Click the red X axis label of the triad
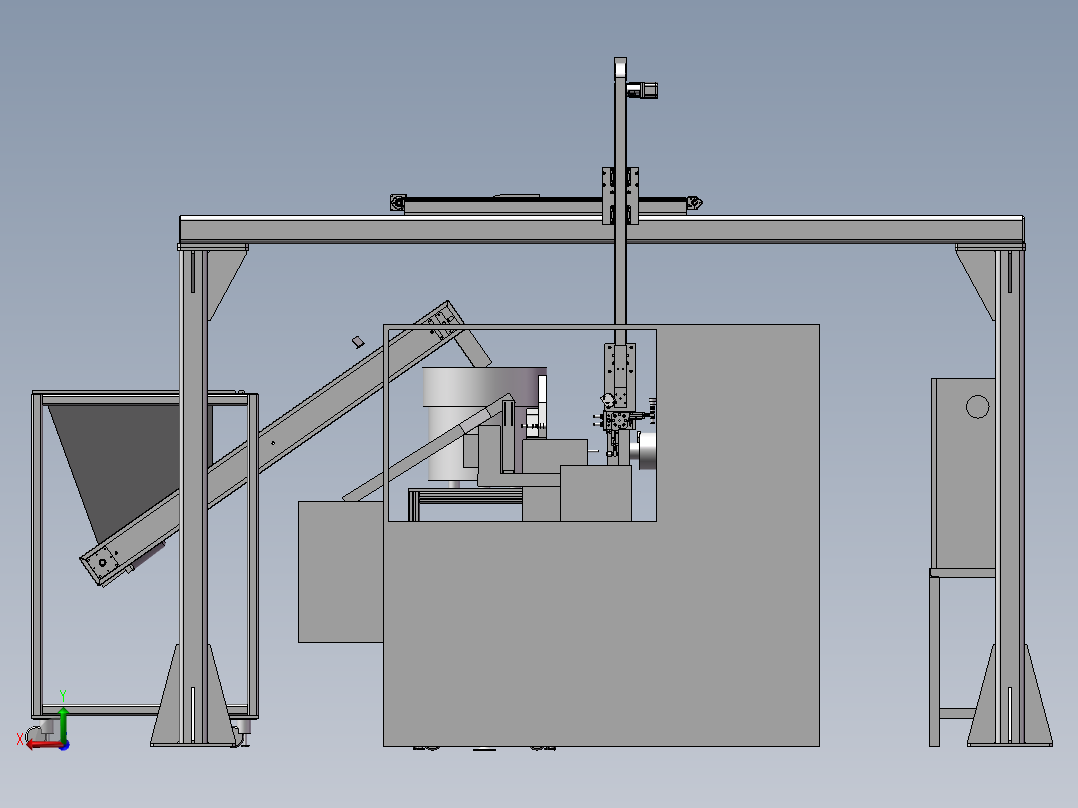The image size is (1078, 808). 19,739
